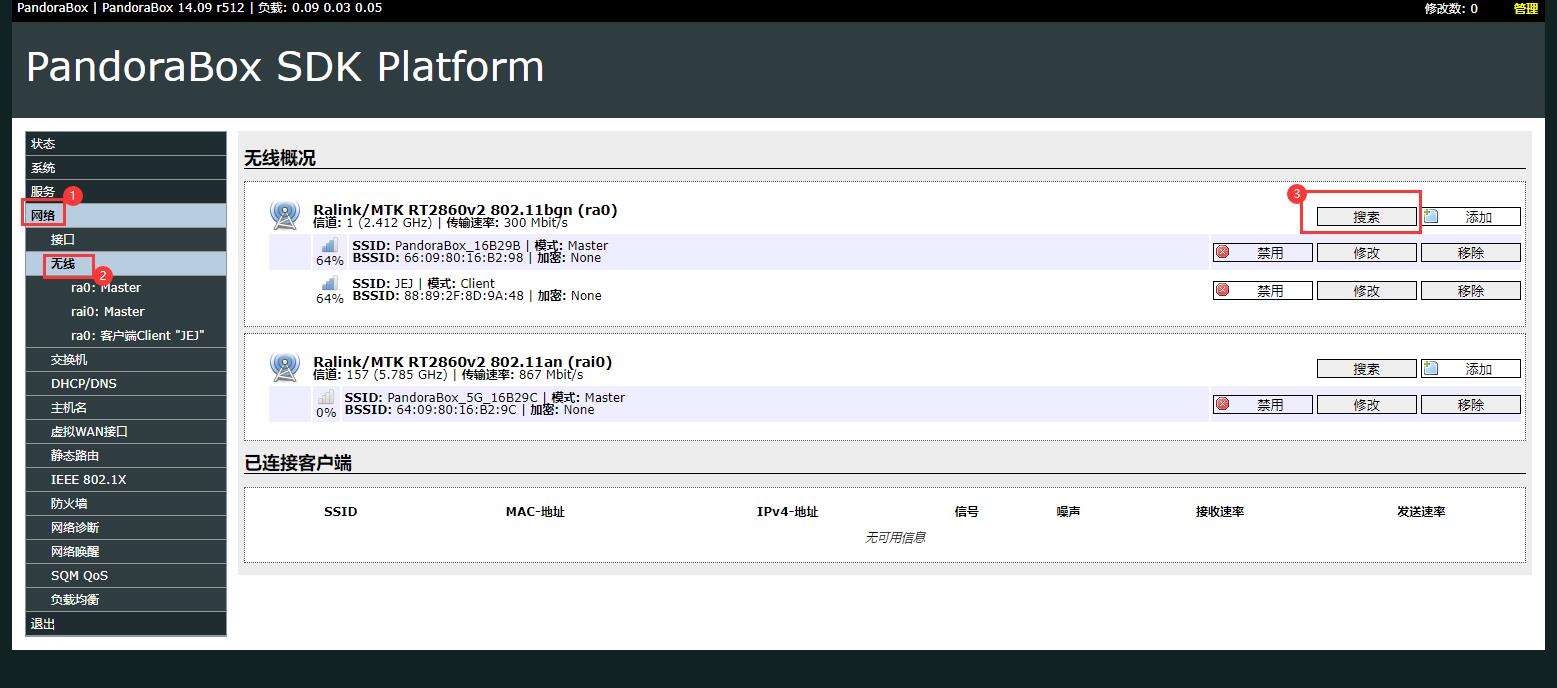Open ra0: 客户端Client "JEJ" entry
The image size is (1557, 688).
(x=126, y=336)
